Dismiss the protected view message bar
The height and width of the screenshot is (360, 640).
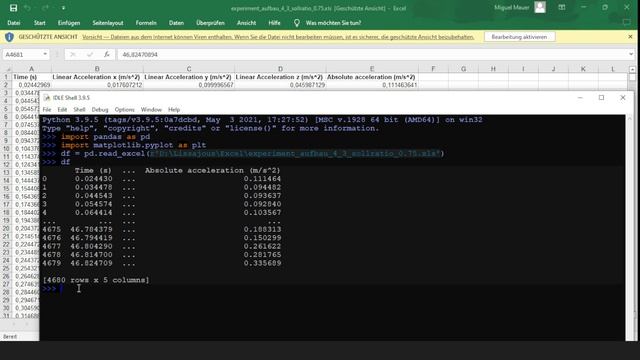[x=630, y=37]
